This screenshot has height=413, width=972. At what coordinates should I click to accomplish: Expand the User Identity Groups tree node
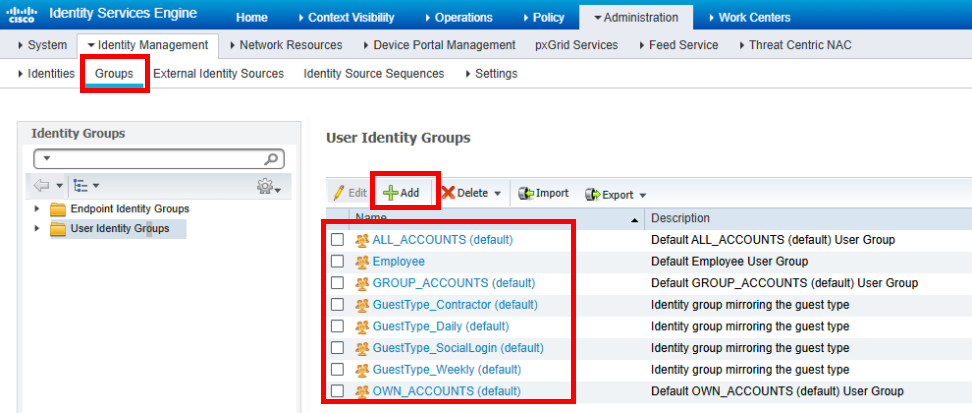[x=37, y=229]
